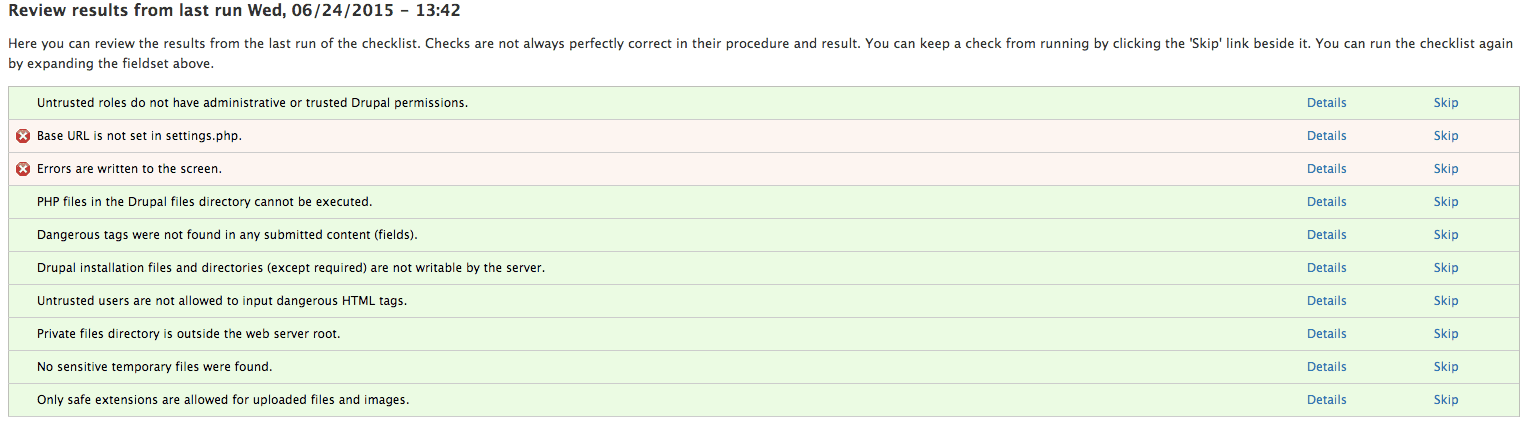Open Details for sensitive temporary files check
Screen dimensions: 1529x431
click(1326, 367)
